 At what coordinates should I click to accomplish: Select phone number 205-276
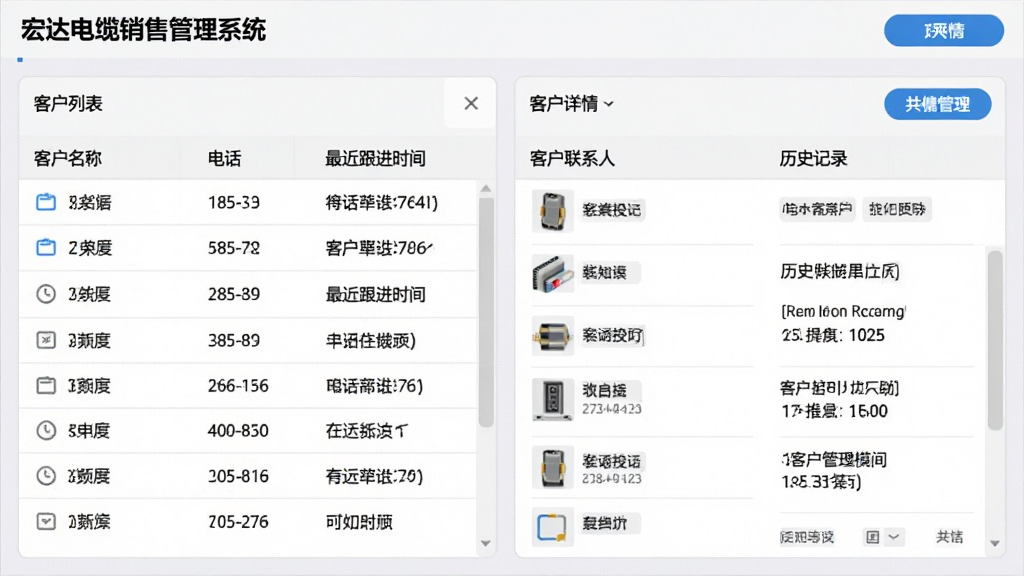[238, 522]
